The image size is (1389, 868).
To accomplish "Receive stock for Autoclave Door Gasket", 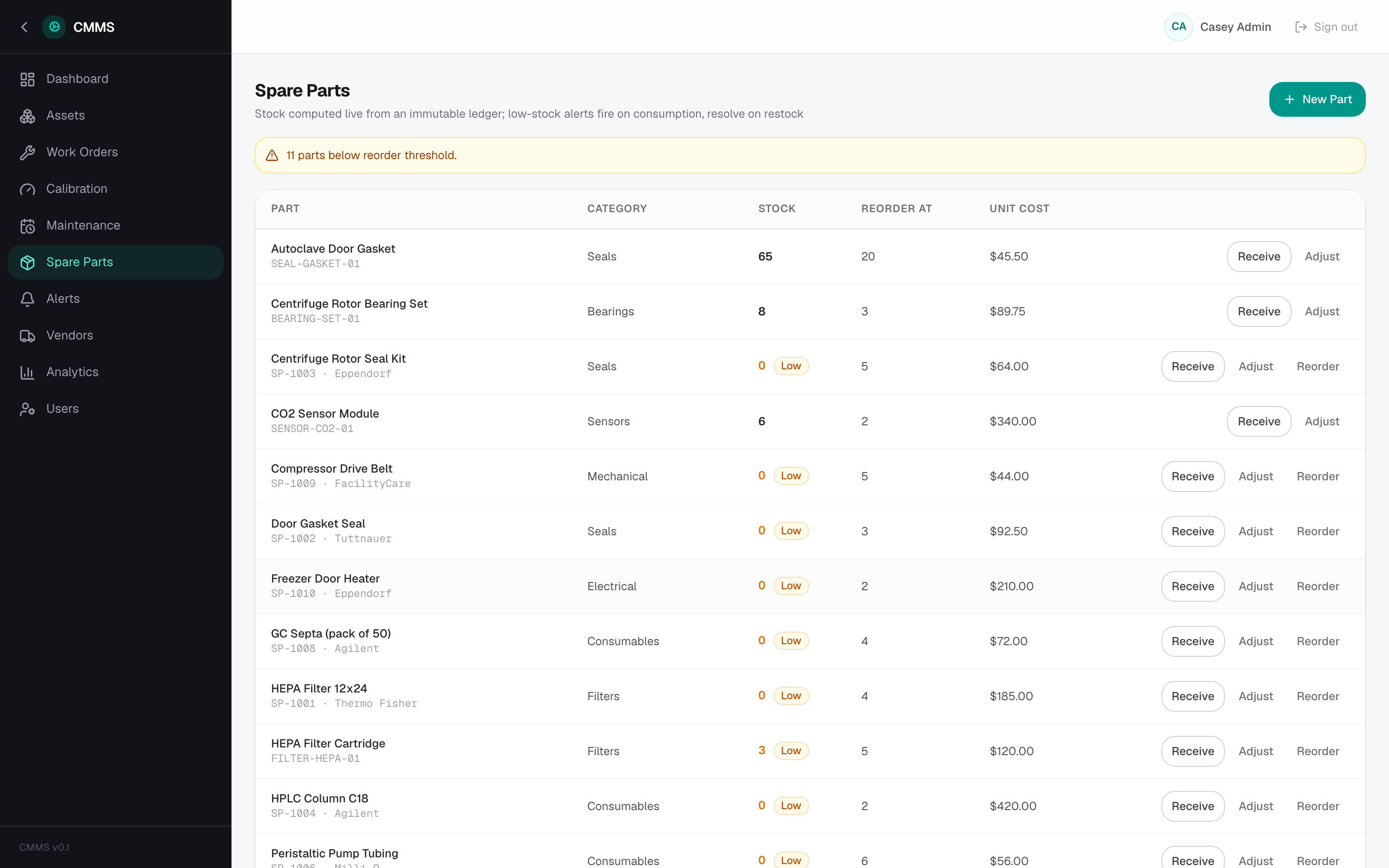I will click(1259, 257).
